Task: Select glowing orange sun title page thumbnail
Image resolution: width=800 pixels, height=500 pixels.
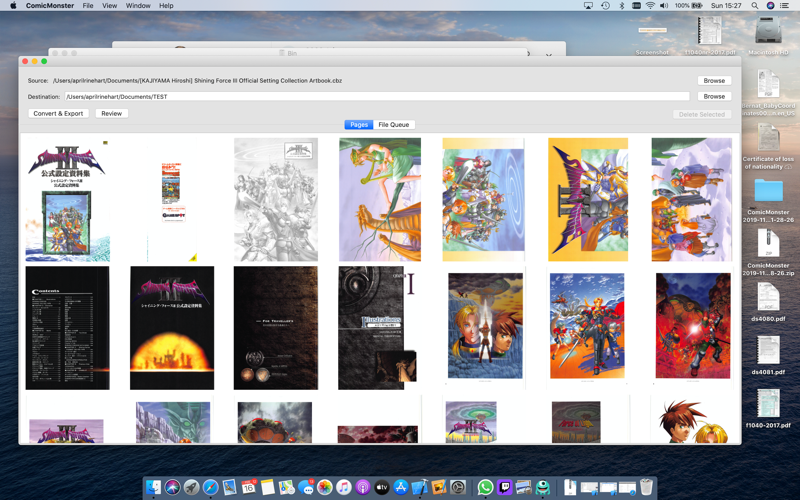Action: click(x=172, y=328)
